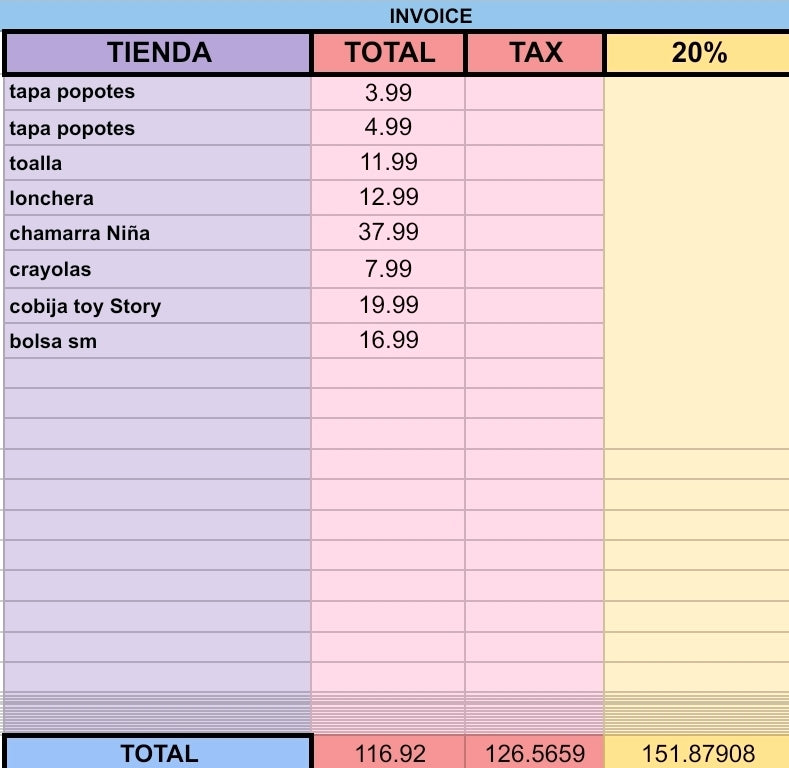Select the 126.5659 tax total cell
This screenshot has height=768, width=789.
pyautogui.click(x=534, y=753)
